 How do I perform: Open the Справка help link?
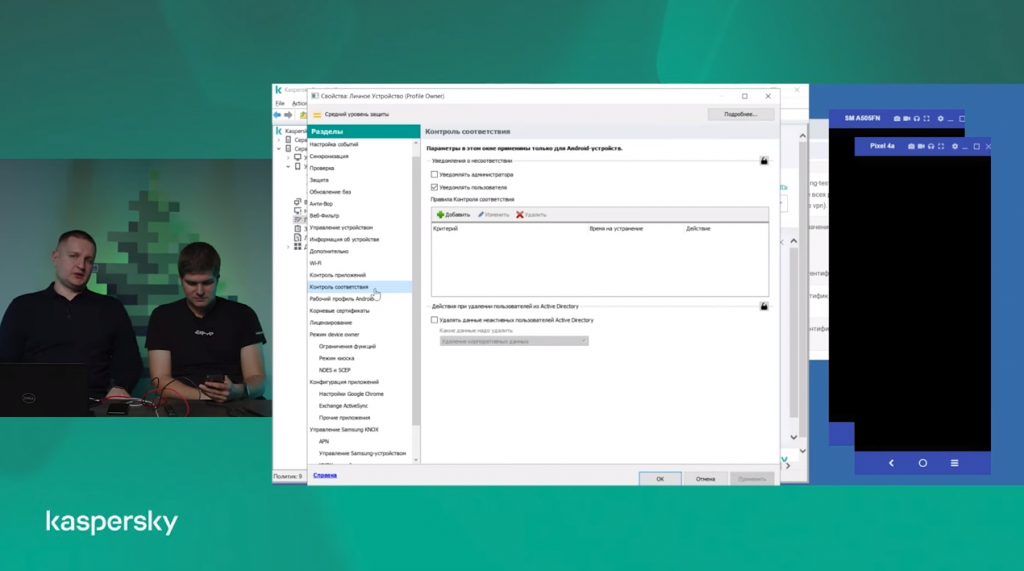coord(325,475)
